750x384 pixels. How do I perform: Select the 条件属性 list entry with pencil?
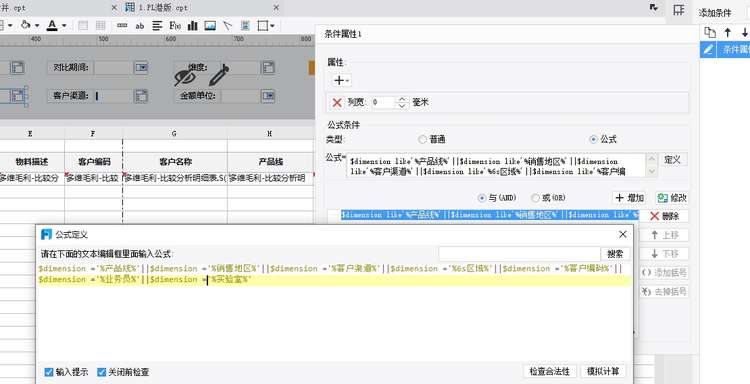pyautogui.click(x=725, y=49)
